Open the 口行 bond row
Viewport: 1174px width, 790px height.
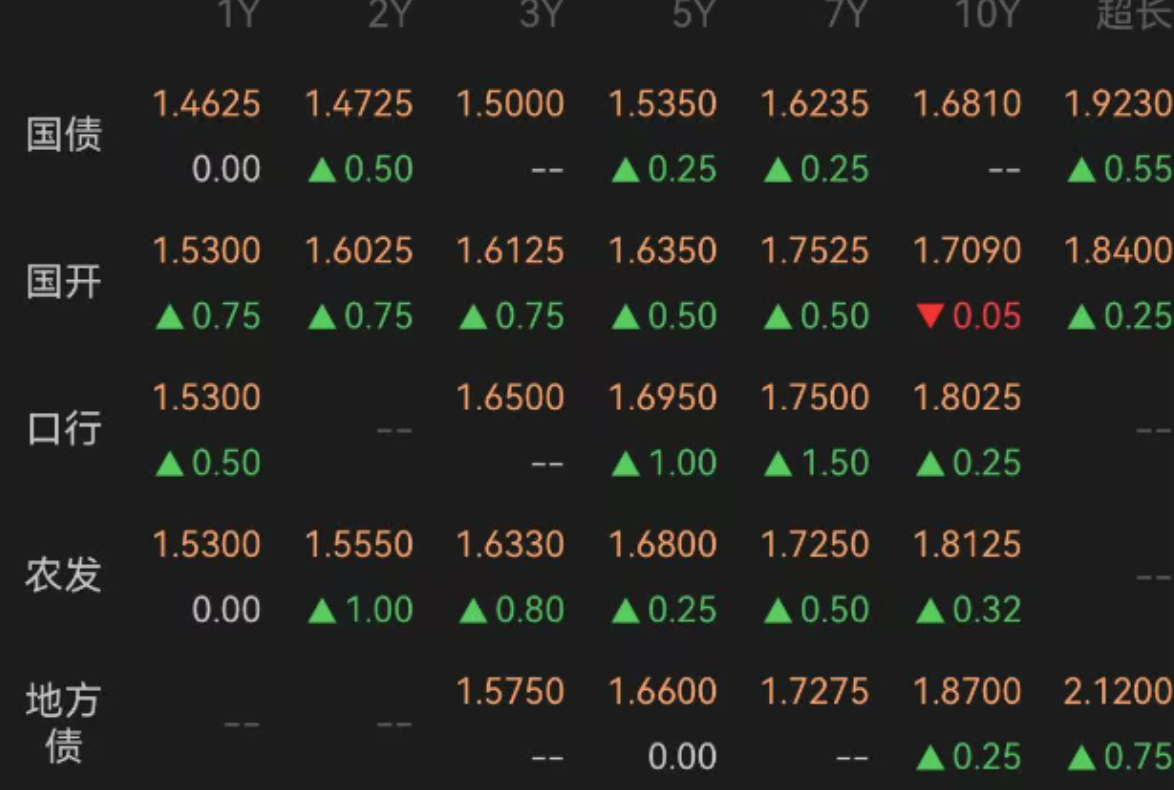587,429
